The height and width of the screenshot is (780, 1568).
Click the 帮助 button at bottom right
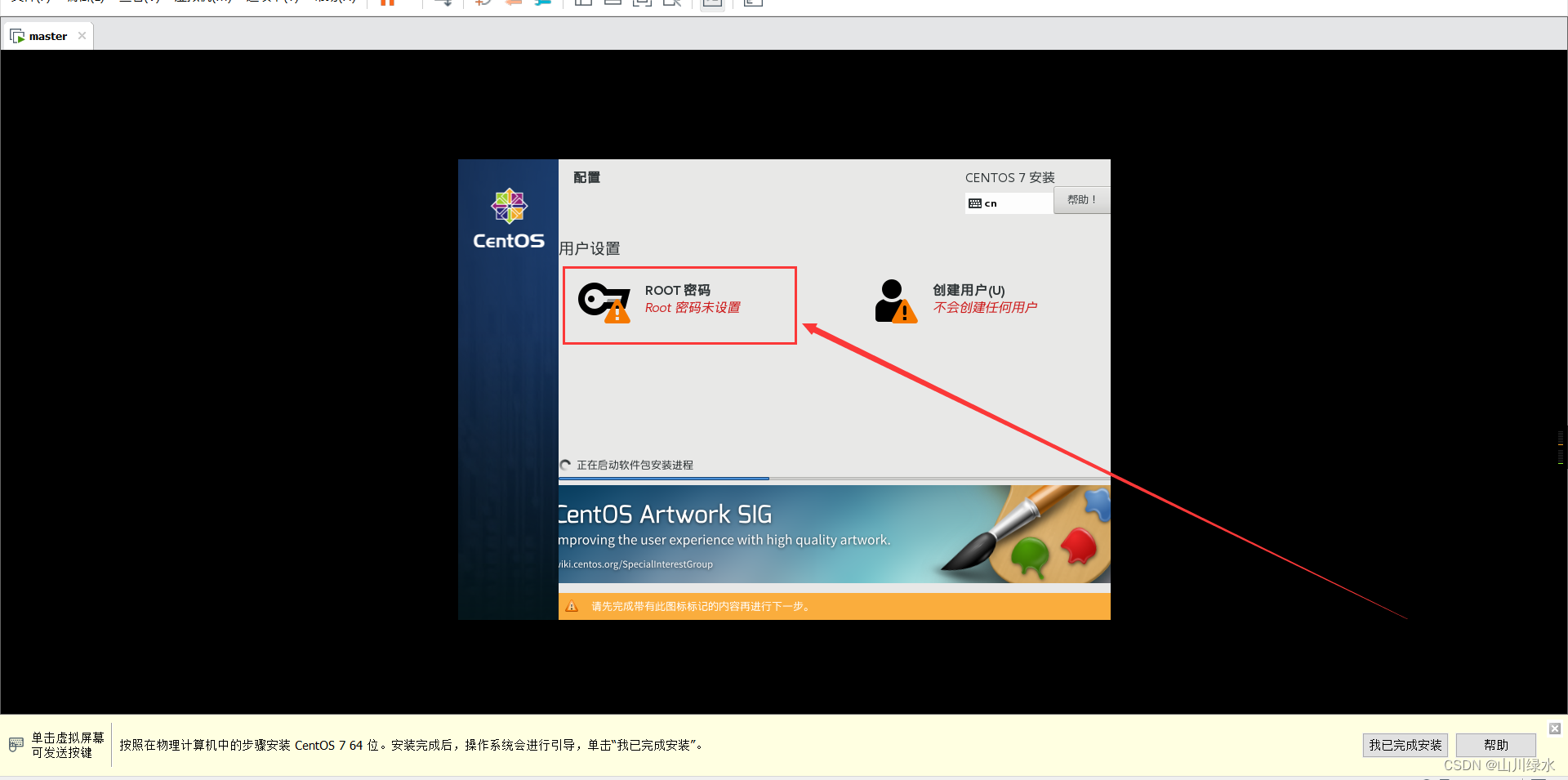1494,744
